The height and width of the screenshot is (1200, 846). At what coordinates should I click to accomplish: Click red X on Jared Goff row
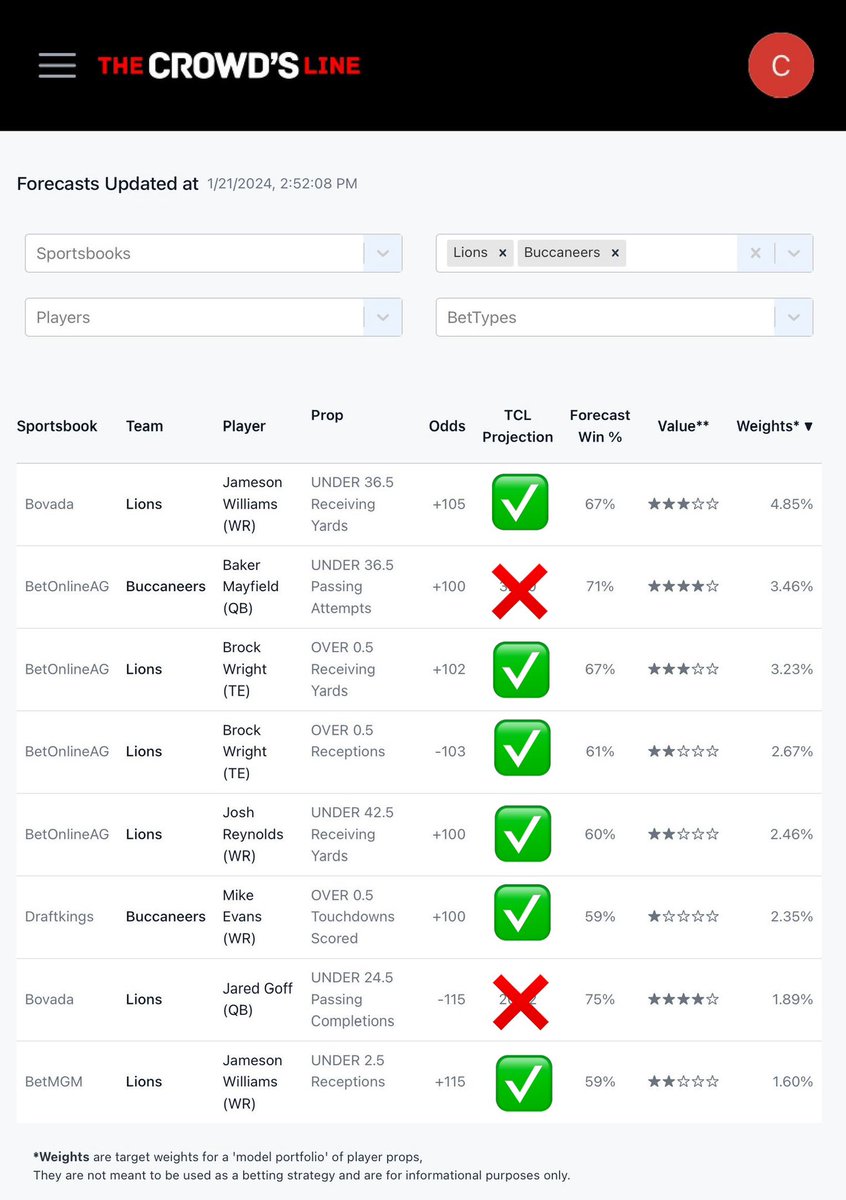pos(520,1001)
